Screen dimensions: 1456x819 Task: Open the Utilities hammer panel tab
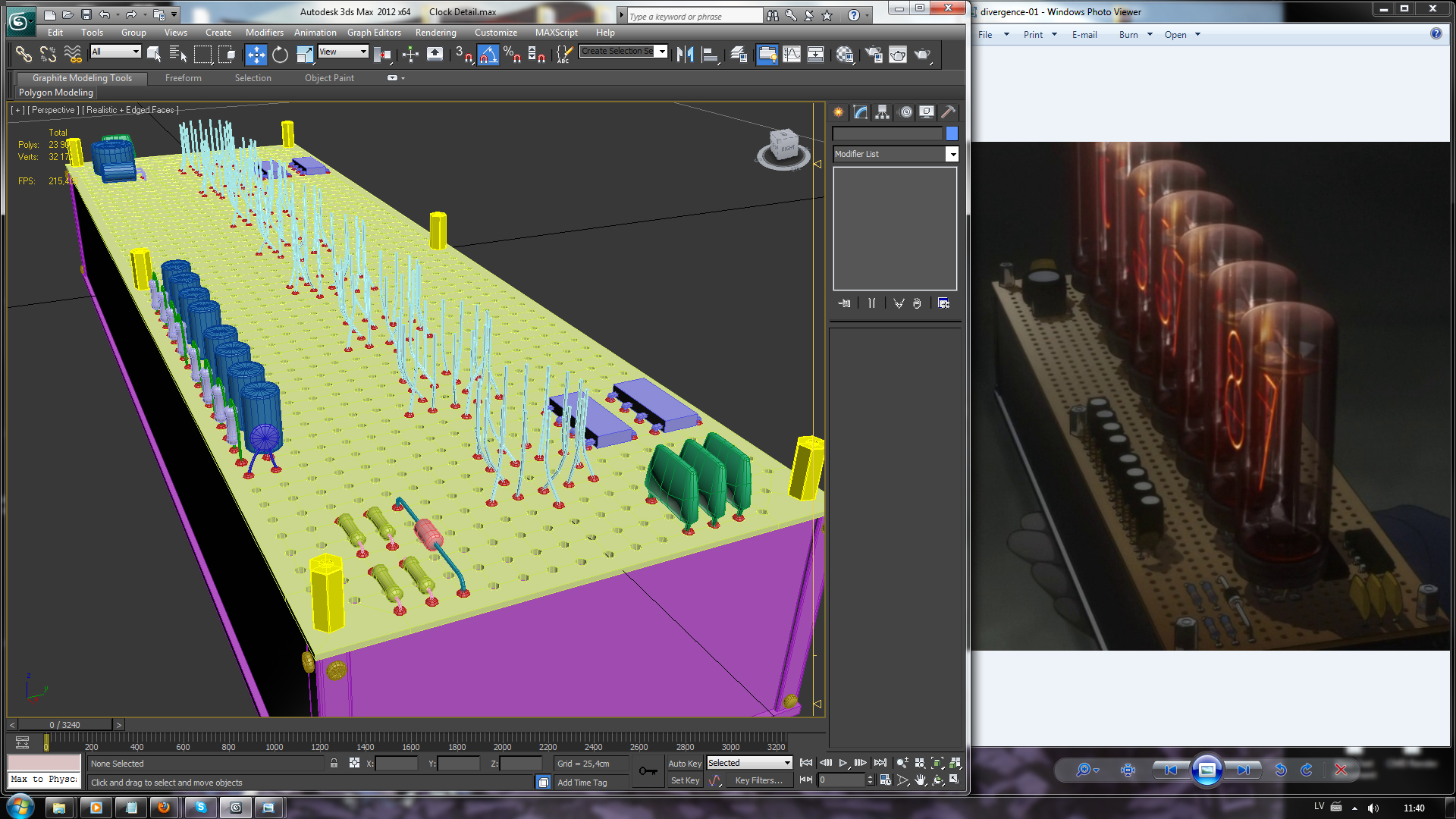(x=948, y=112)
